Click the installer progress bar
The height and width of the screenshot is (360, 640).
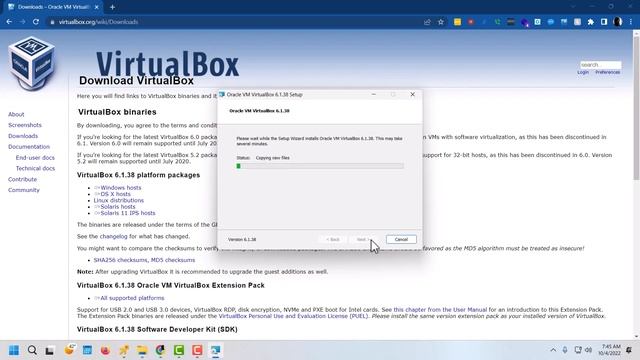tap(320, 166)
